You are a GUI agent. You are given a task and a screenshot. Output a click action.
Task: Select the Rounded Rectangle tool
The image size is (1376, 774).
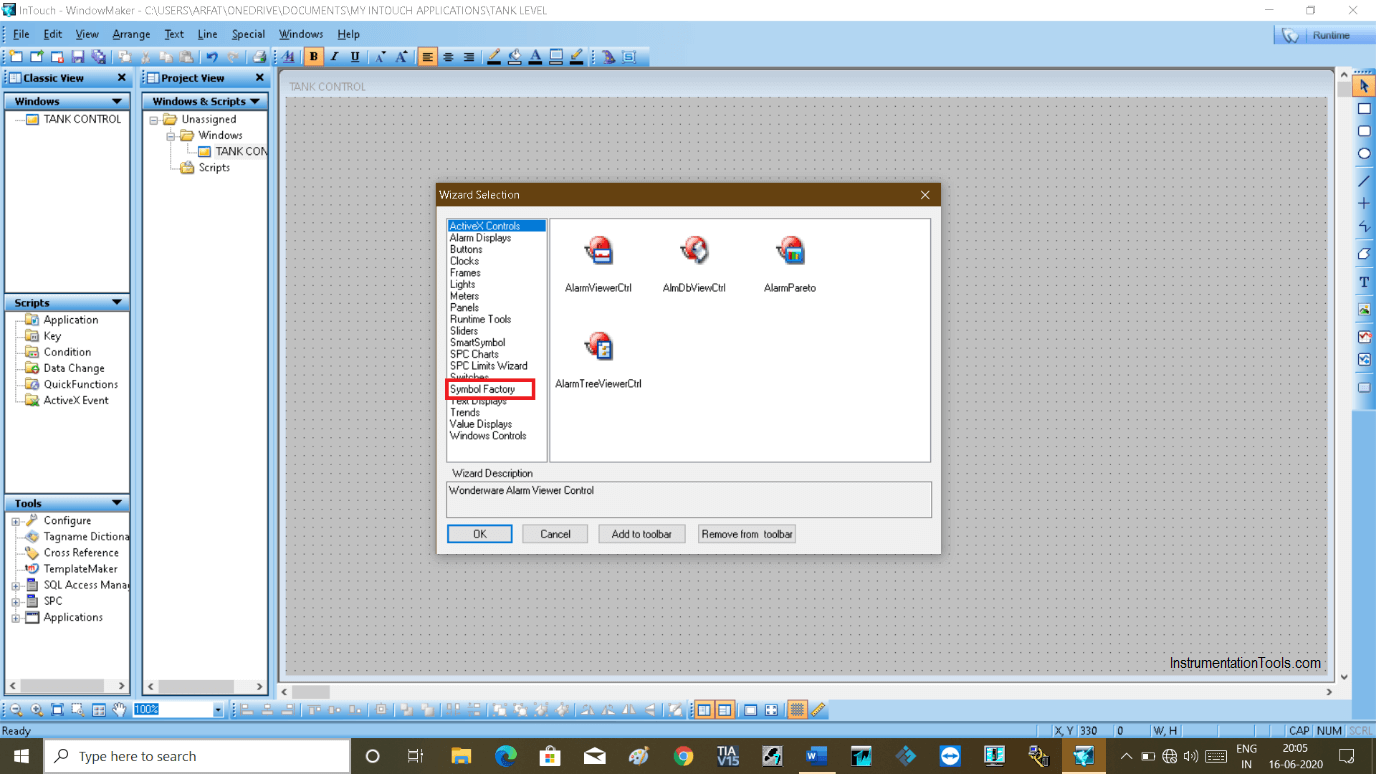1364,131
